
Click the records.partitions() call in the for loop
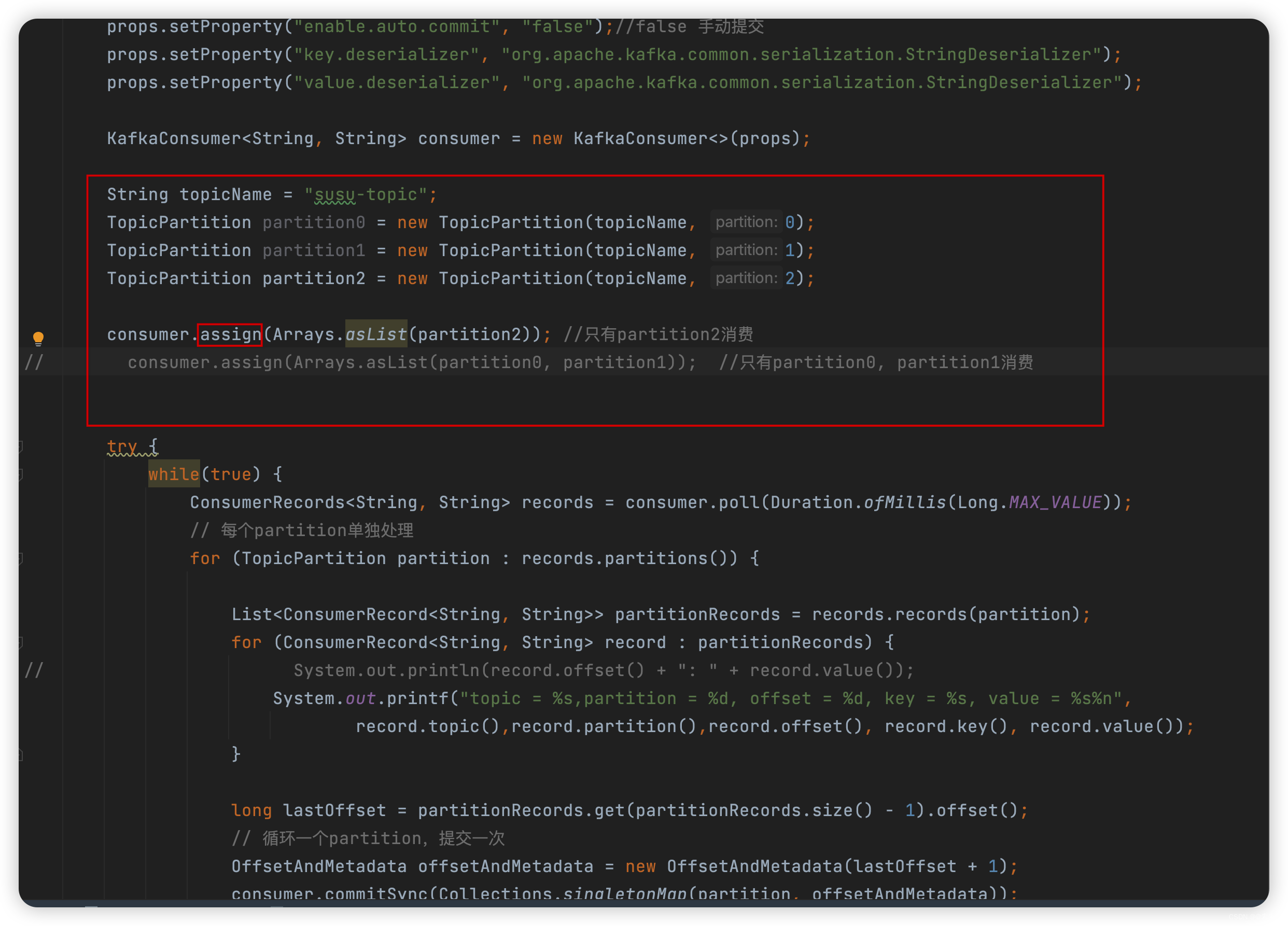pos(629,558)
